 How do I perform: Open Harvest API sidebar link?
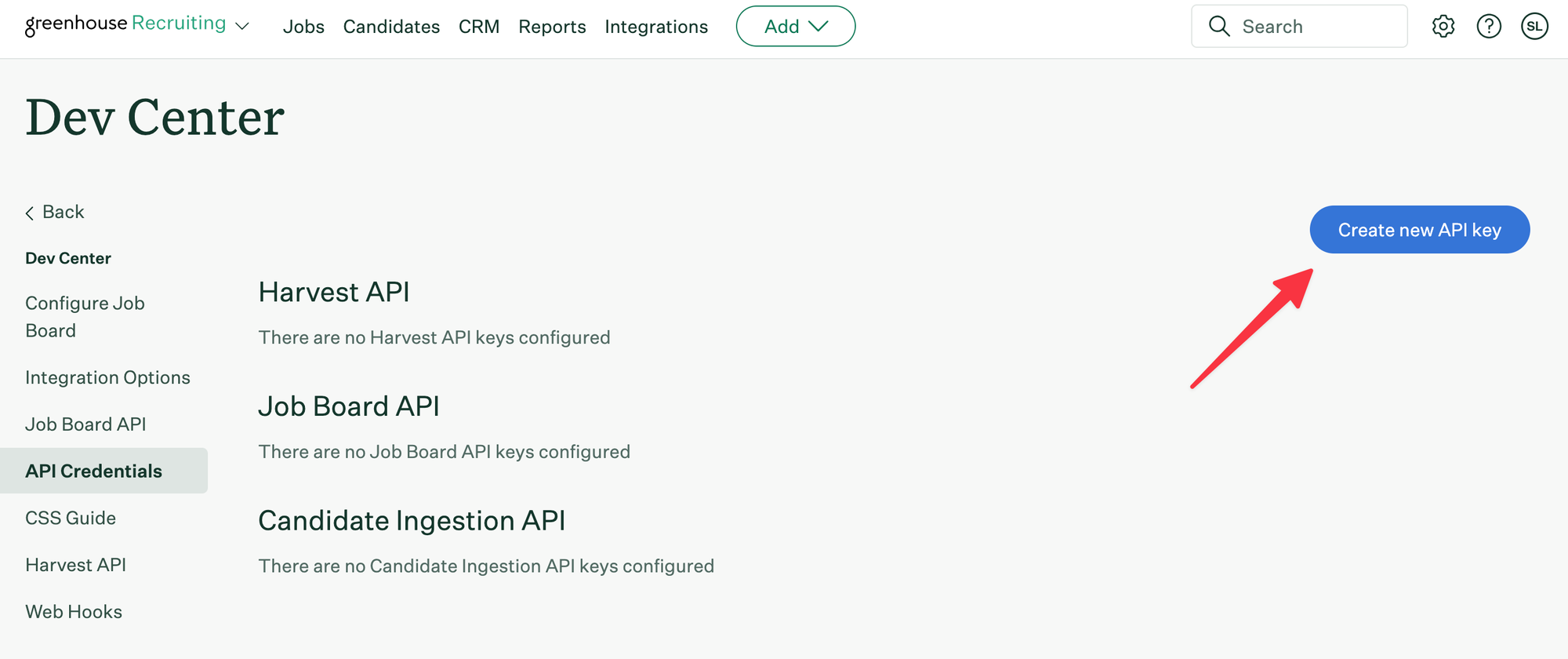[75, 565]
